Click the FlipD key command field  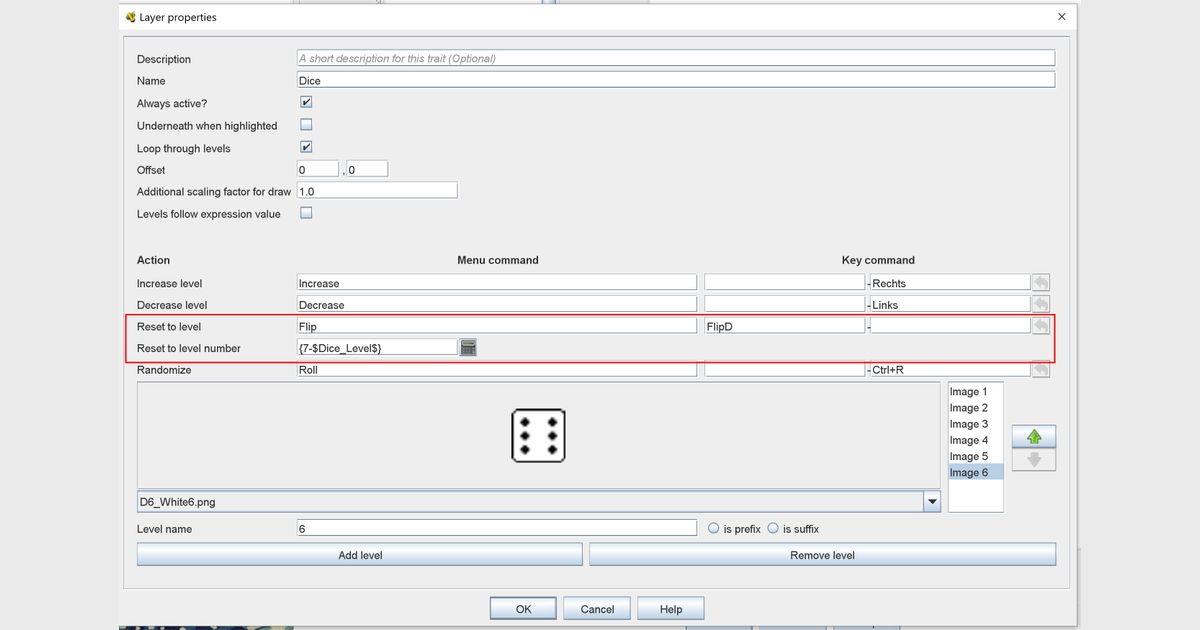pyautogui.click(x=785, y=326)
